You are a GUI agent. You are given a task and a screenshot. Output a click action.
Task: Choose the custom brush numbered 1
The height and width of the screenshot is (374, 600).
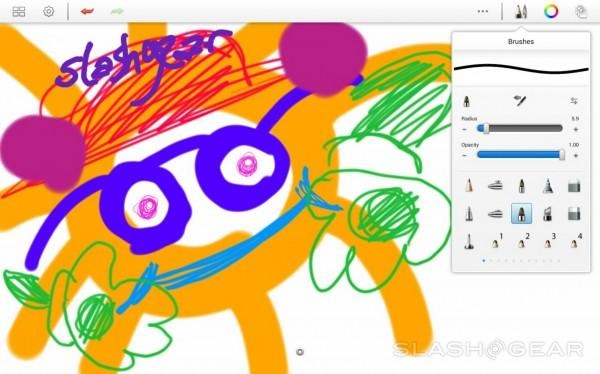496,242
